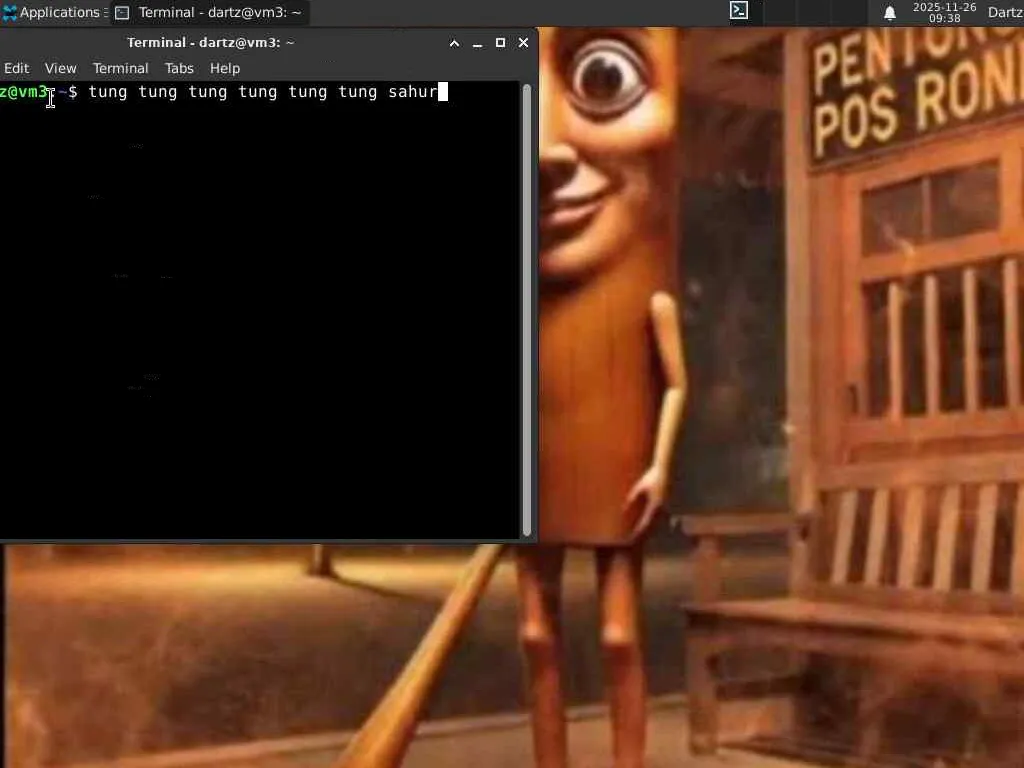Select the Terminal window button in taskbar

tap(210, 12)
